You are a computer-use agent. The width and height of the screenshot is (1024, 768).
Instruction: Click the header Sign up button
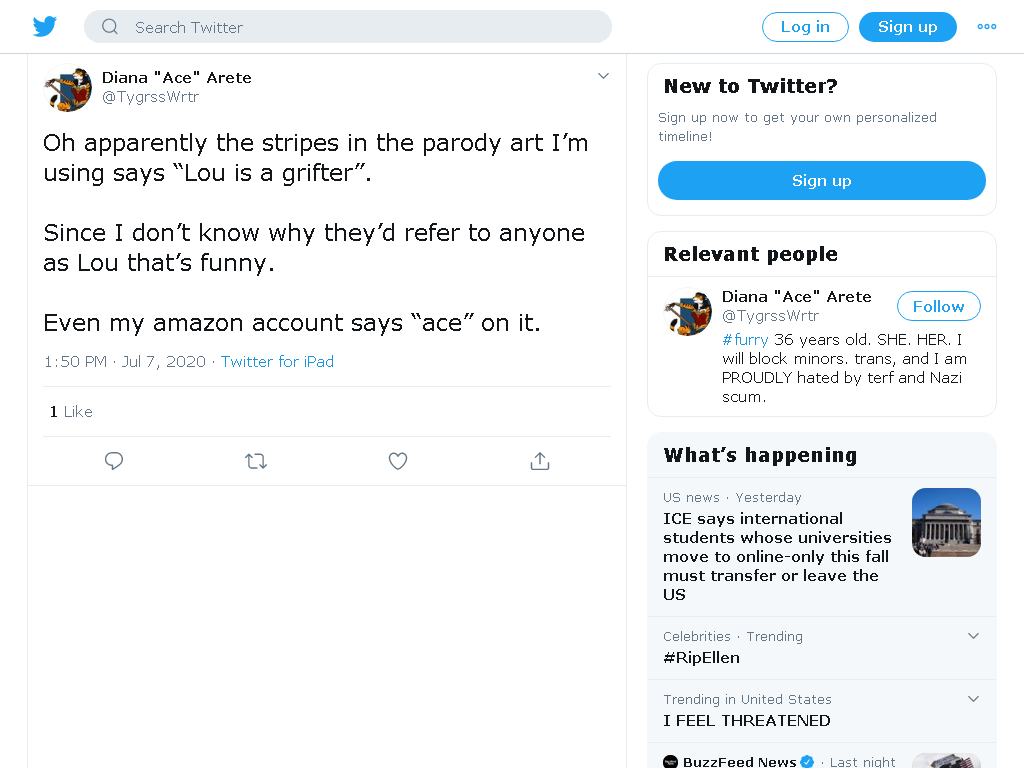pos(907,27)
